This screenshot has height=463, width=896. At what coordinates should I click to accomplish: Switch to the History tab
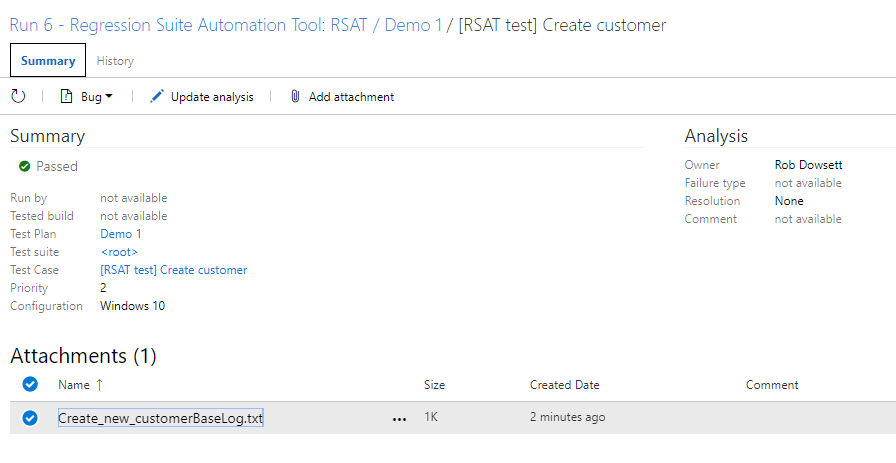tap(115, 61)
